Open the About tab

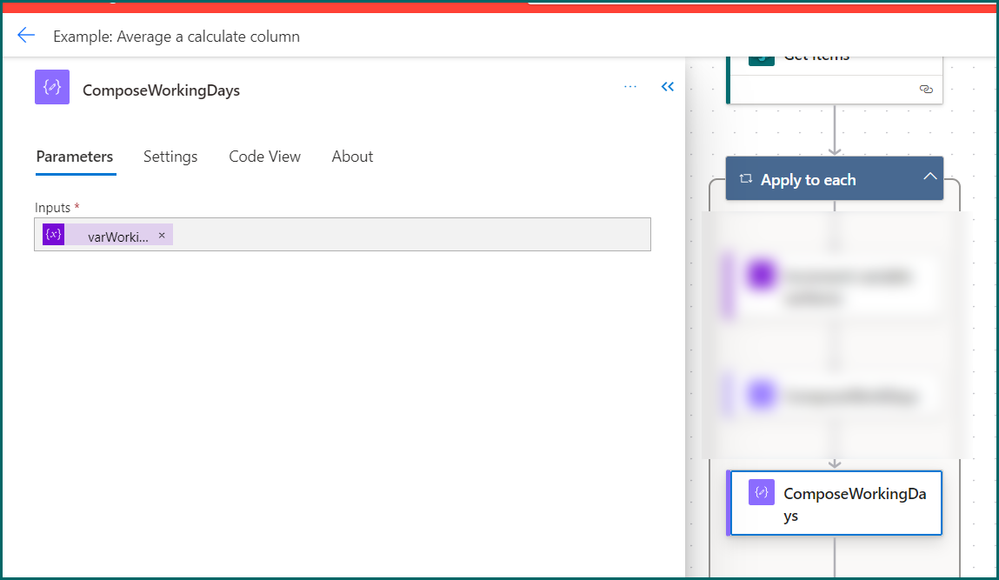point(352,156)
